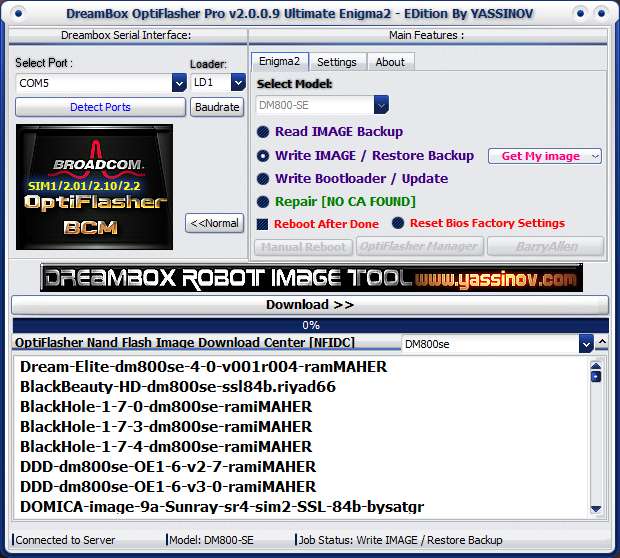This screenshot has width=620, height=558.
Task: Click the OptiFlasher Manager button
Action: tap(420, 247)
